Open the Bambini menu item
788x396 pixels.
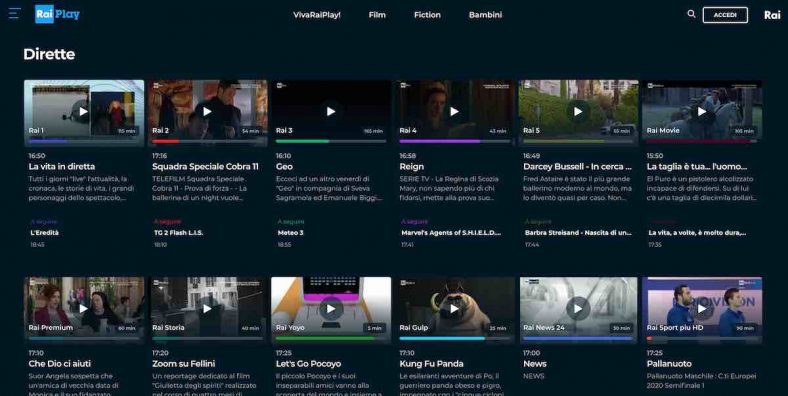[485, 15]
